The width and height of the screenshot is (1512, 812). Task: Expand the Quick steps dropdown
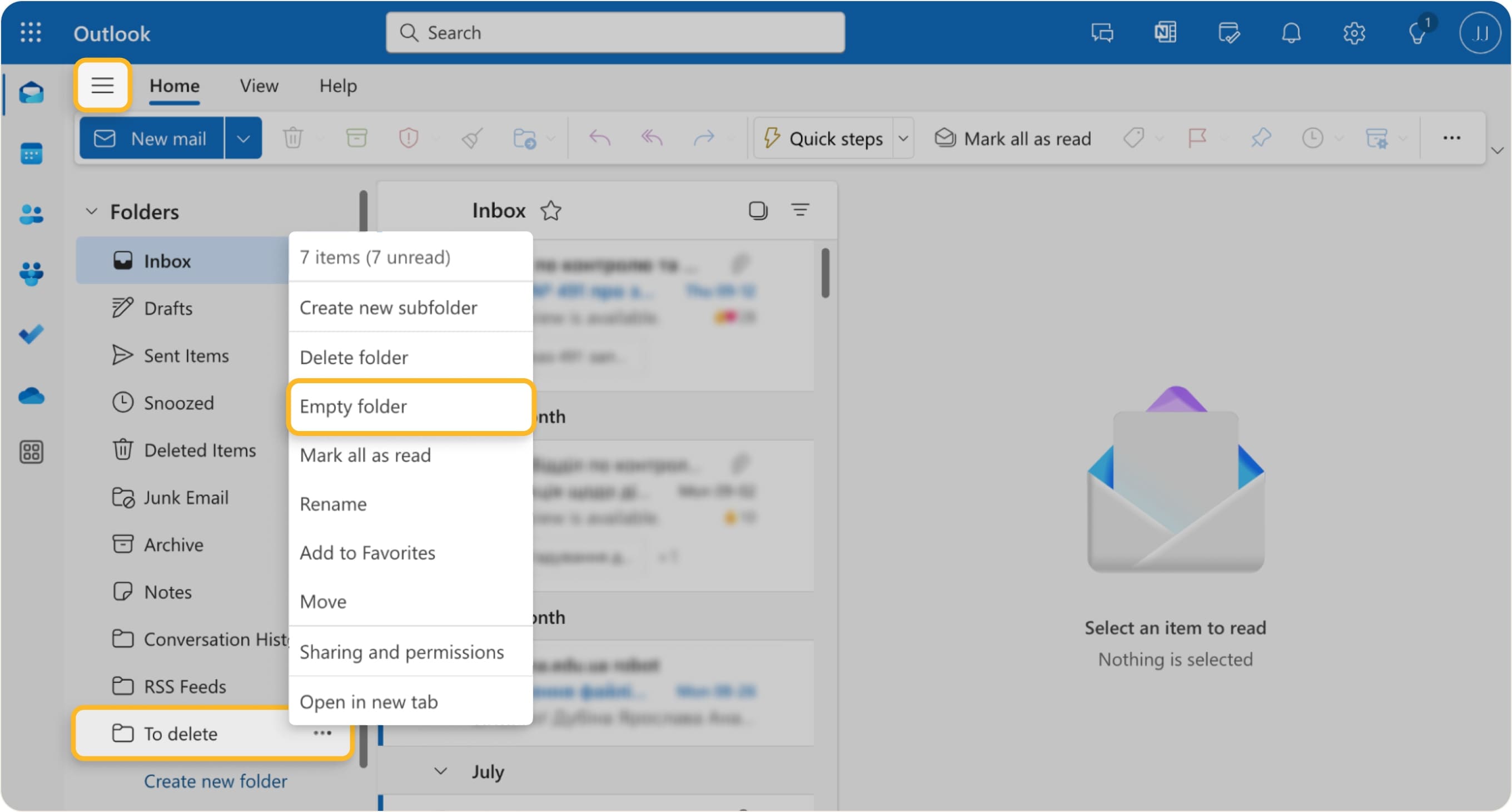point(903,137)
